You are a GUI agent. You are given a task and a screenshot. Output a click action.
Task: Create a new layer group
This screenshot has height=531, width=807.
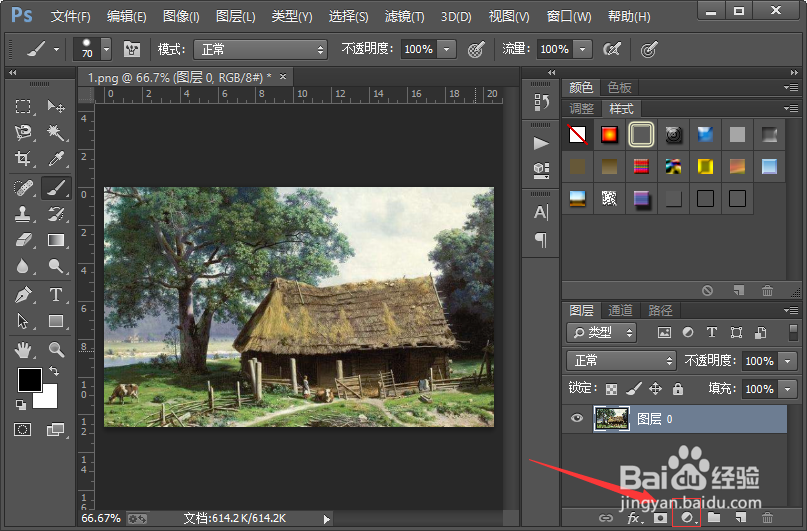(x=714, y=518)
